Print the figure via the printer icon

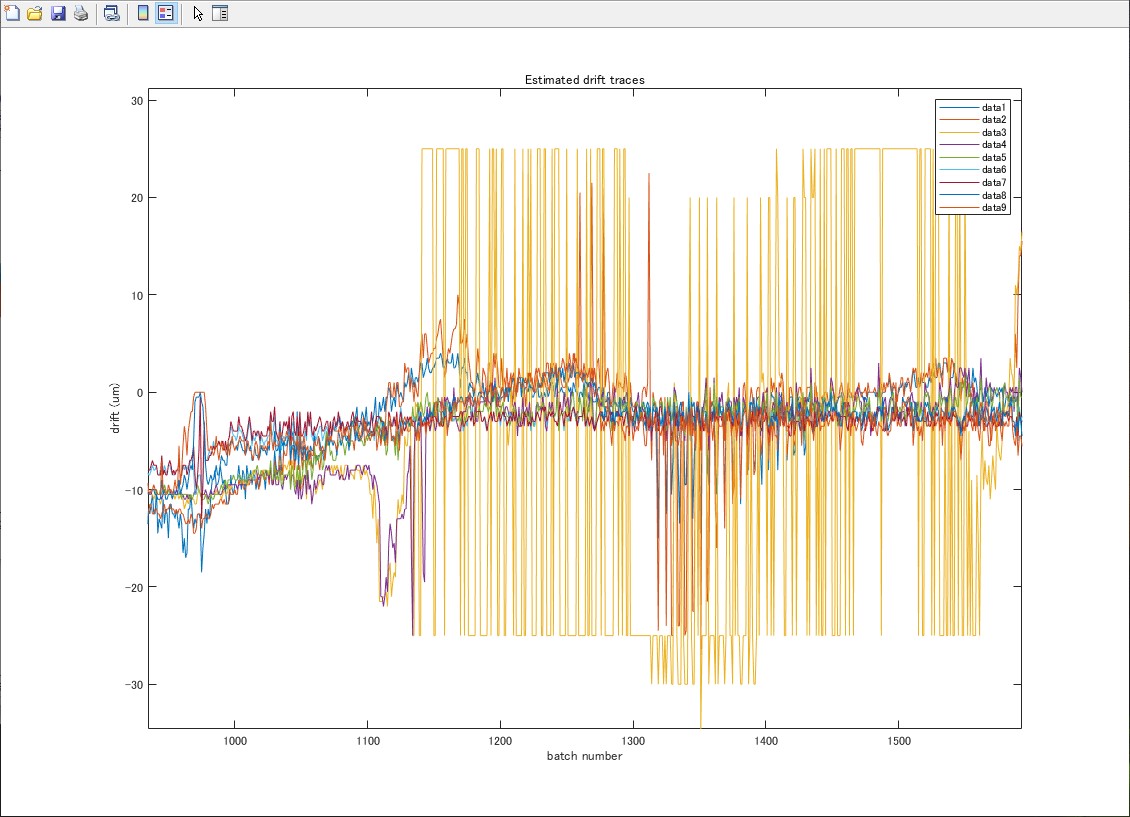(x=81, y=13)
